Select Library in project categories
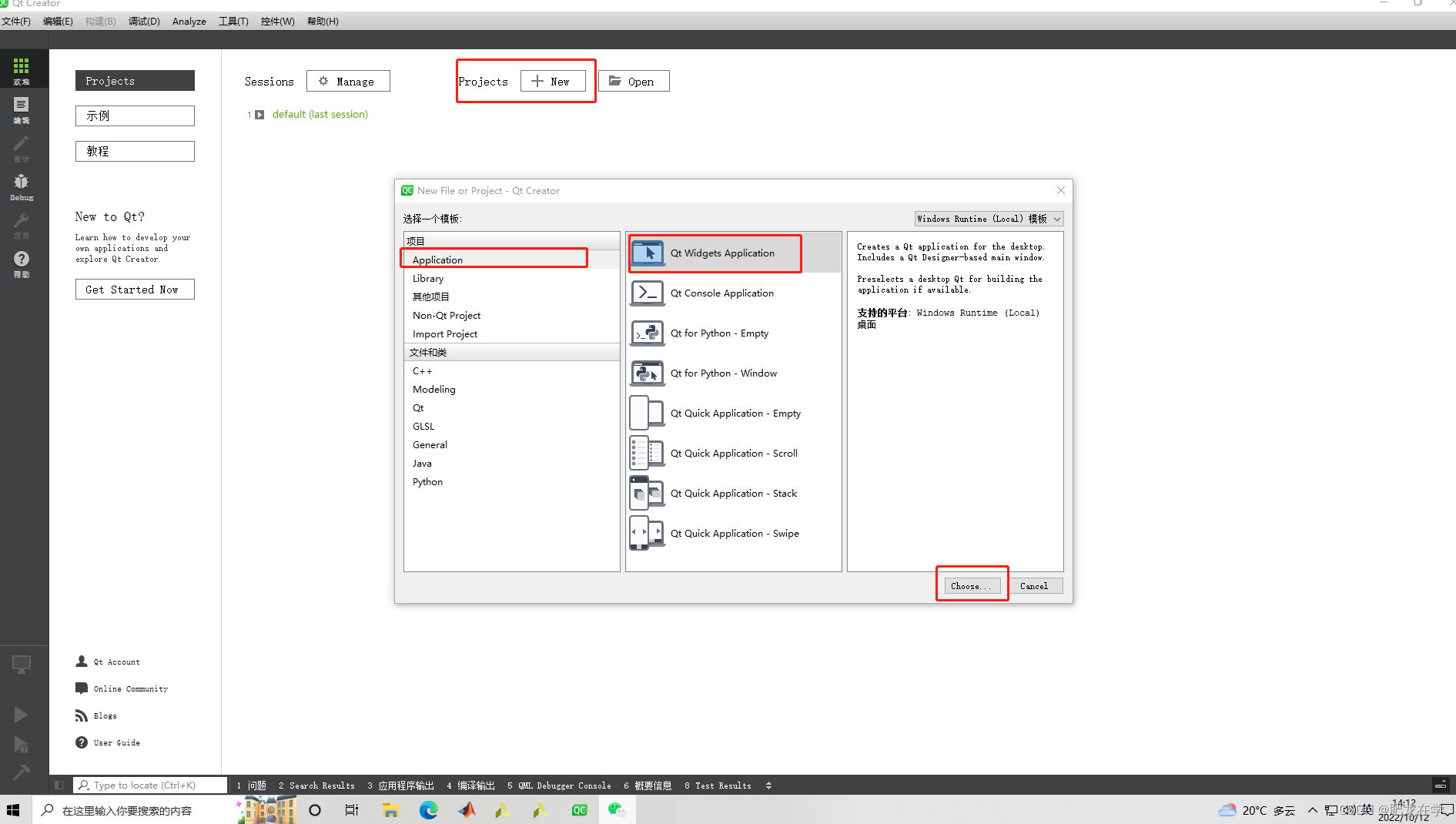1456x824 pixels. 511,278
